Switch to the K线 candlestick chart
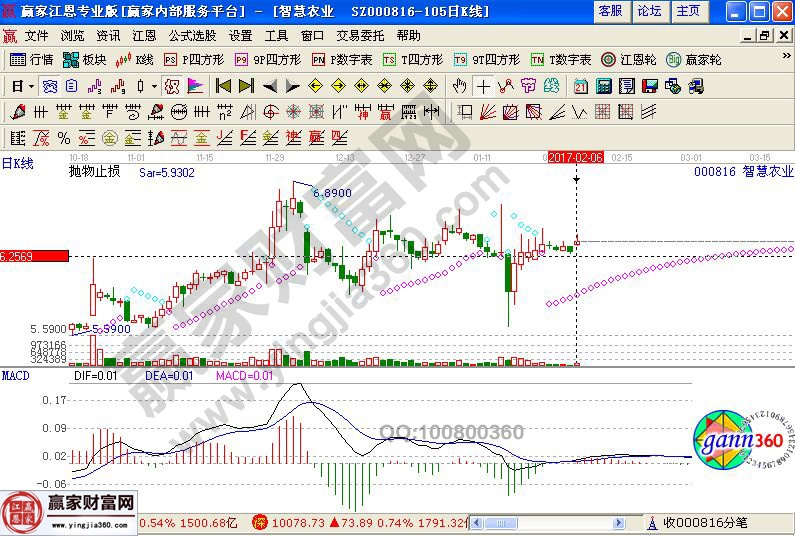The height and width of the screenshot is (536, 795). point(136,59)
